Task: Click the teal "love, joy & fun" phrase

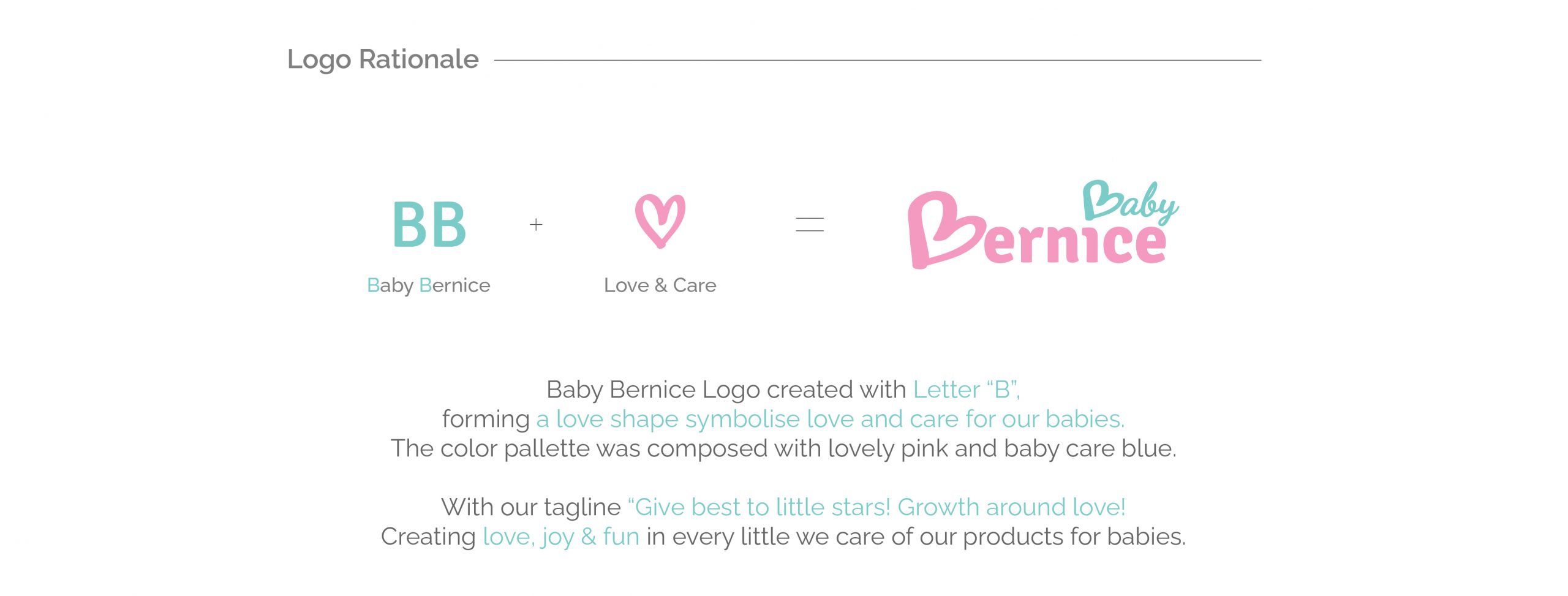Action: point(561,537)
